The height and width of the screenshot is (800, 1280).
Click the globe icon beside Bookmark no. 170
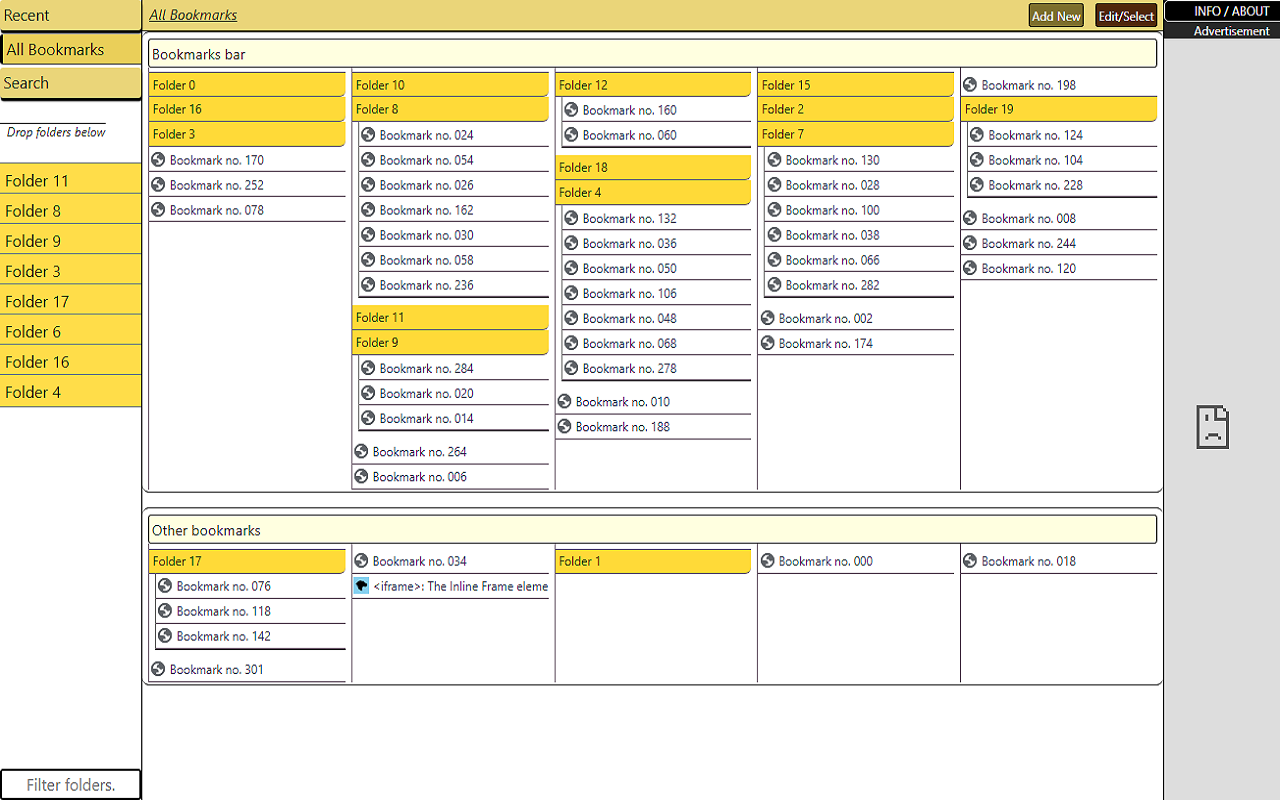tap(158, 159)
